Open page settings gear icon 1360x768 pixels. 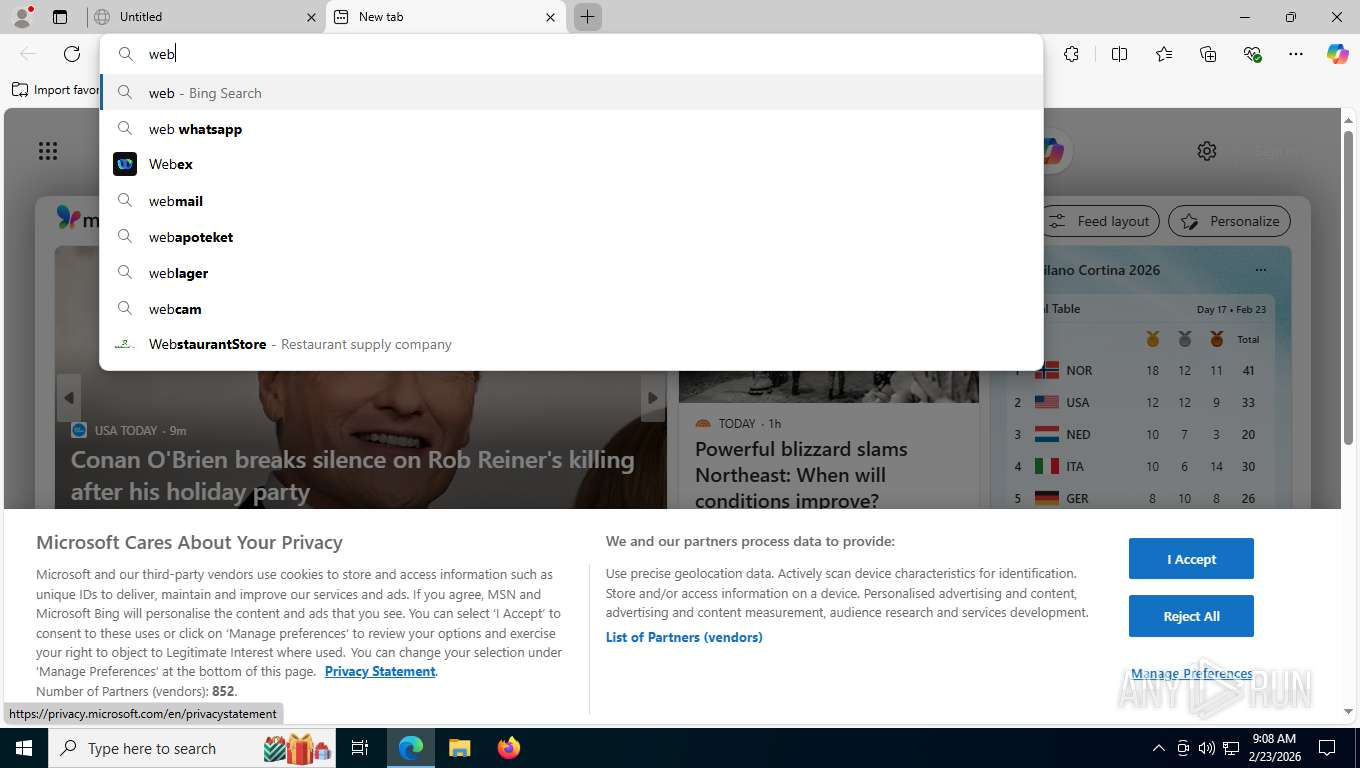point(1207,151)
